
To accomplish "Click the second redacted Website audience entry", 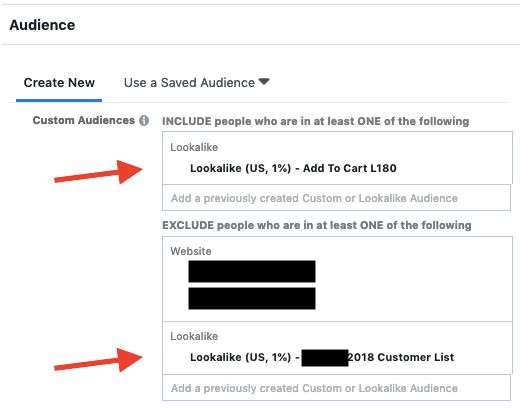I will pos(252,298).
